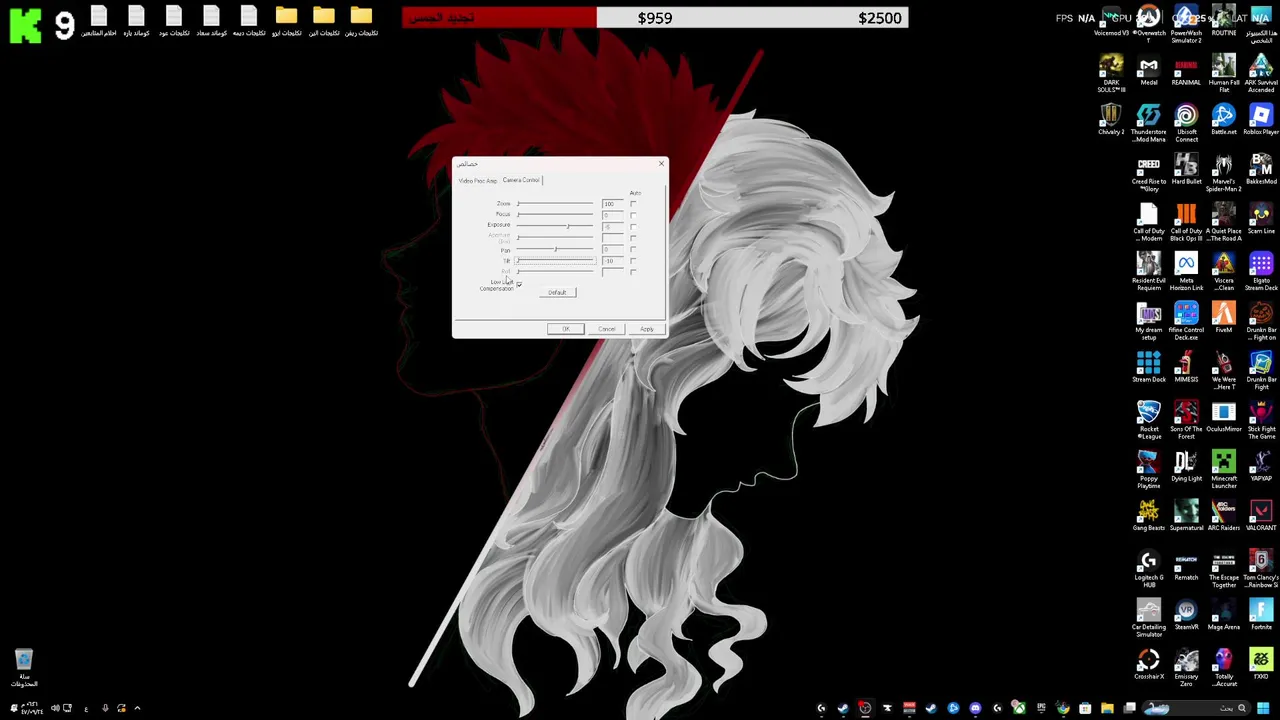Viewport: 1280px width, 720px height.
Task: Click the Apply button
Action: coord(647,329)
